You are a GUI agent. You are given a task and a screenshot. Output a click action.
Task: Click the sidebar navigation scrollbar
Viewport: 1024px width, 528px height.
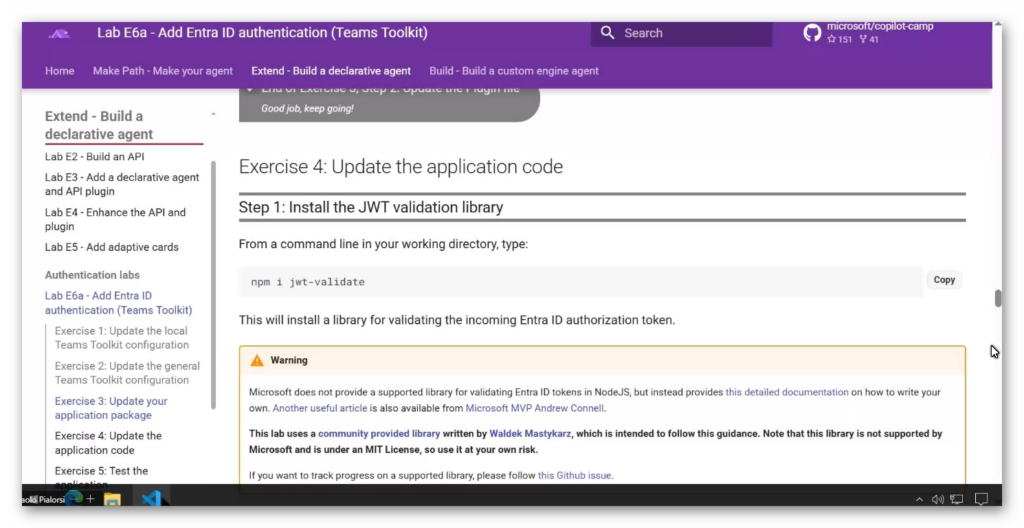click(x=213, y=284)
